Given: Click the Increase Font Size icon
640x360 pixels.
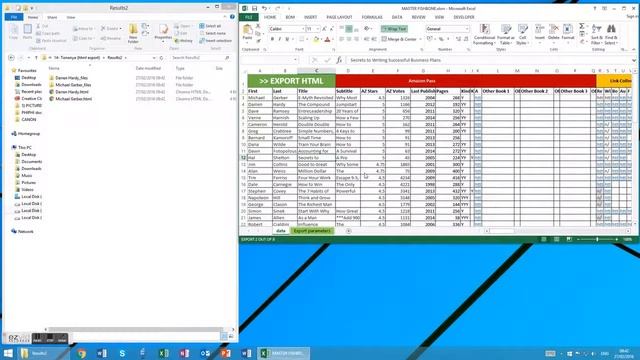Looking at the screenshot, I should pos(324,29).
